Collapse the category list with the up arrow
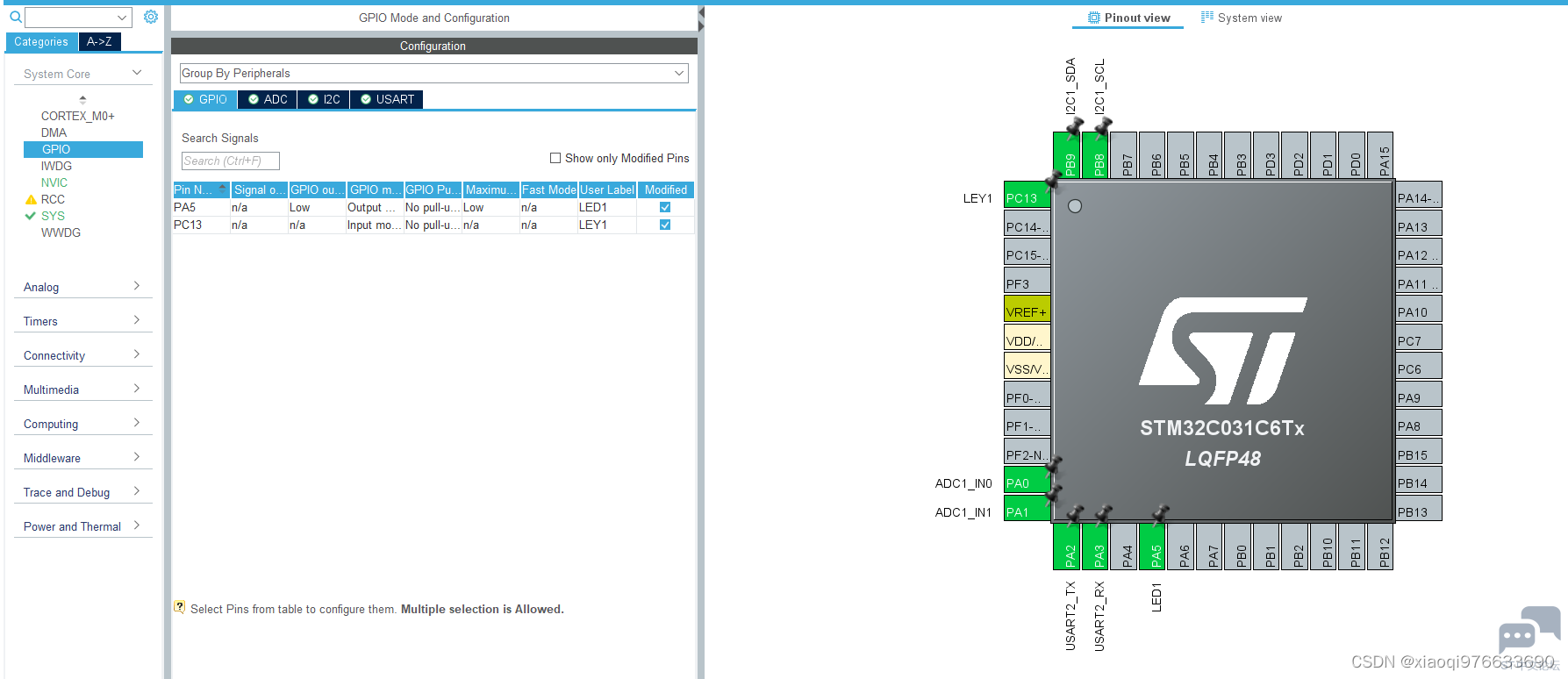The height and width of the screenshot is (679, 1568). 82,99
